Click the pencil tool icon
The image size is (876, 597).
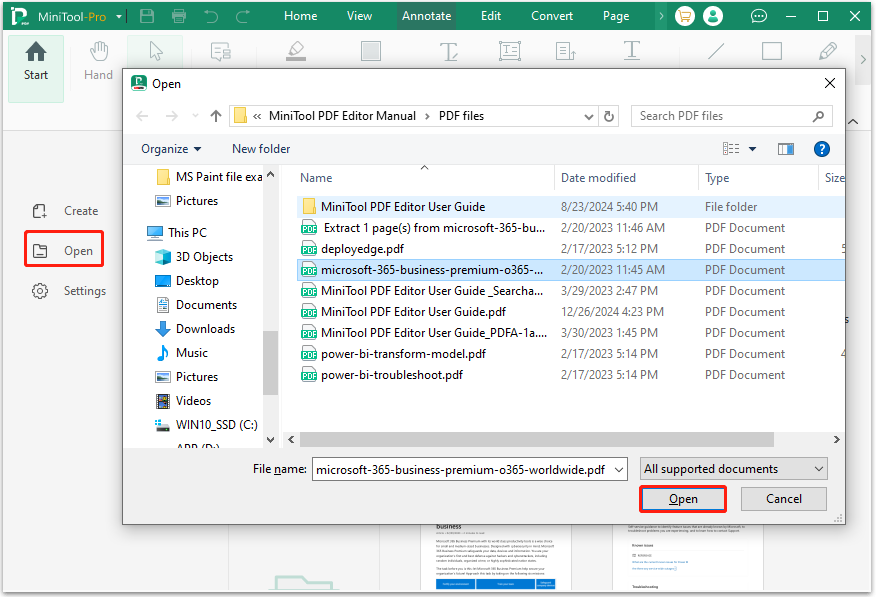[827, 51]
